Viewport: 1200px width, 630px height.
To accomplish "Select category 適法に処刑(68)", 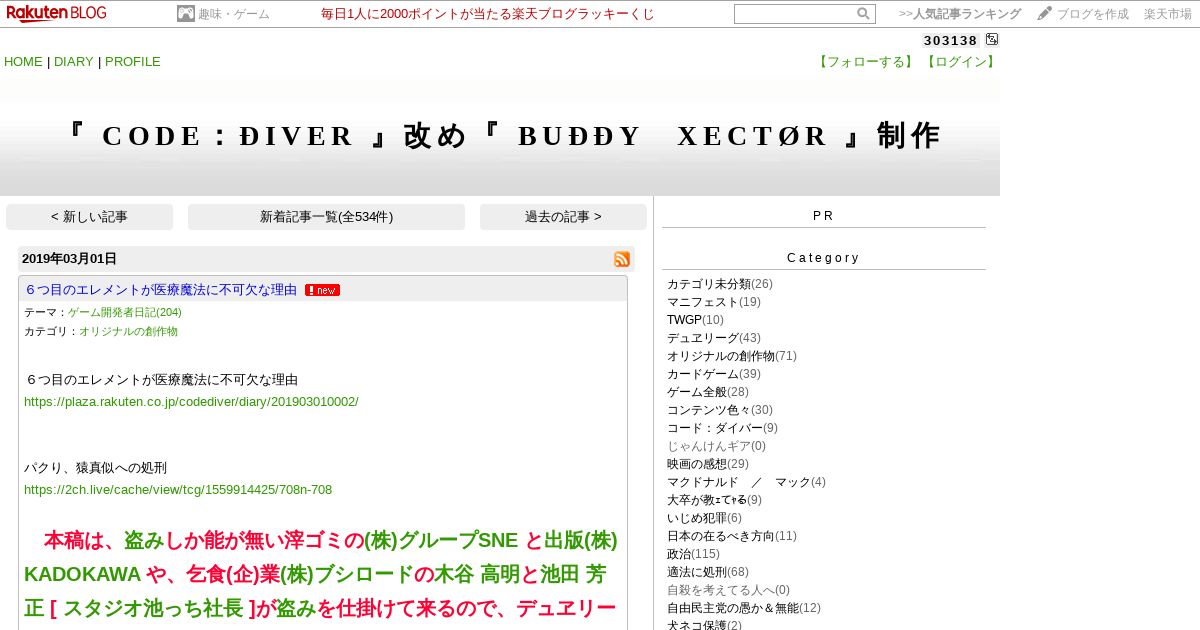I will click(708, 572).
